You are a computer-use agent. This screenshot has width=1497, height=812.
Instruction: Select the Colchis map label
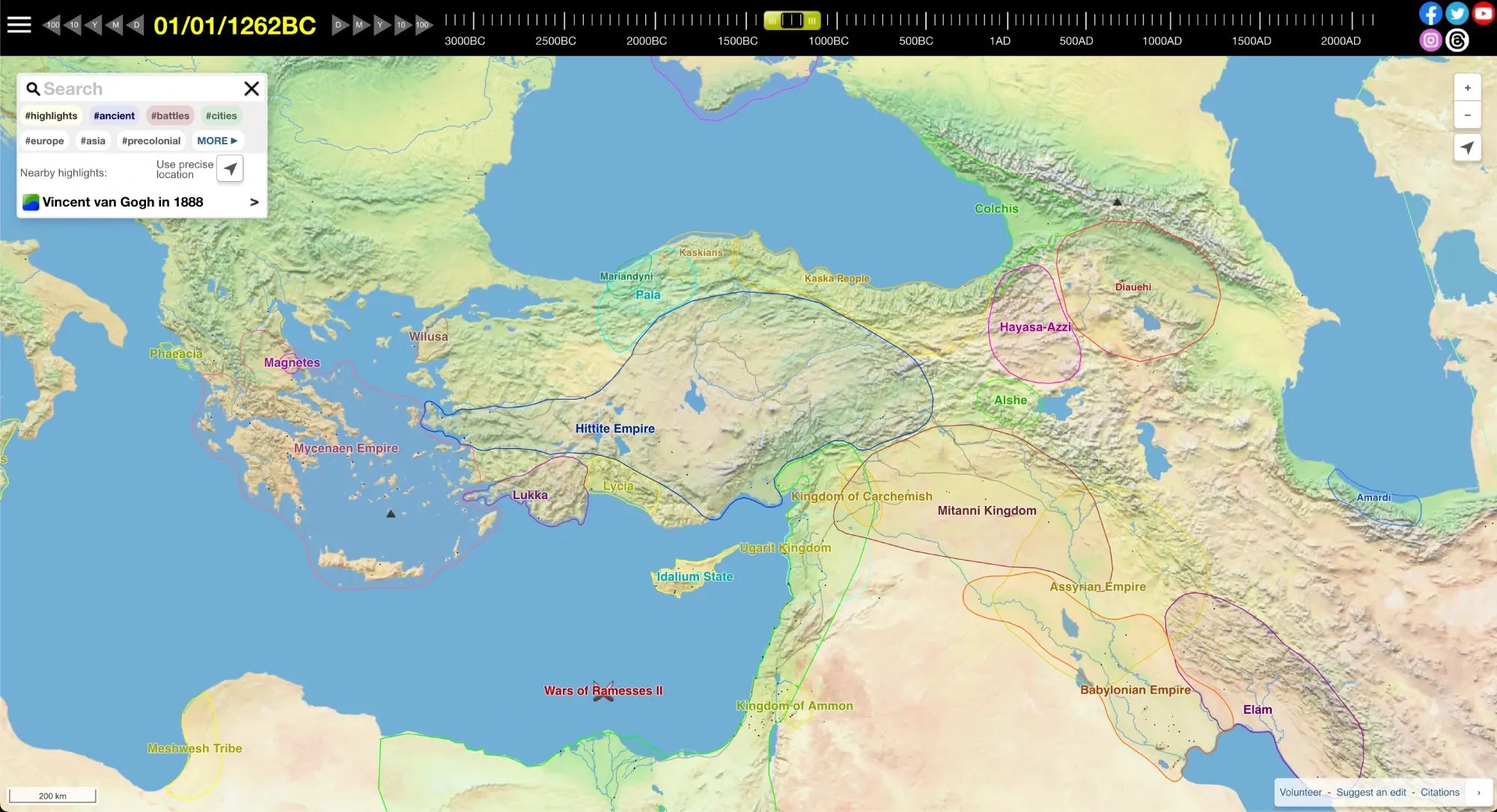tap(996, 209)
